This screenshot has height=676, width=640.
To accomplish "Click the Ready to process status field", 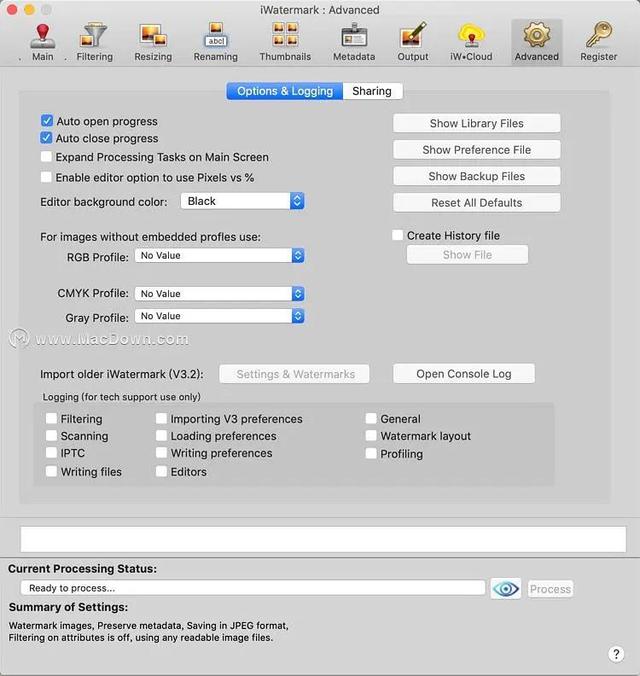I will [x=253, y=588].
